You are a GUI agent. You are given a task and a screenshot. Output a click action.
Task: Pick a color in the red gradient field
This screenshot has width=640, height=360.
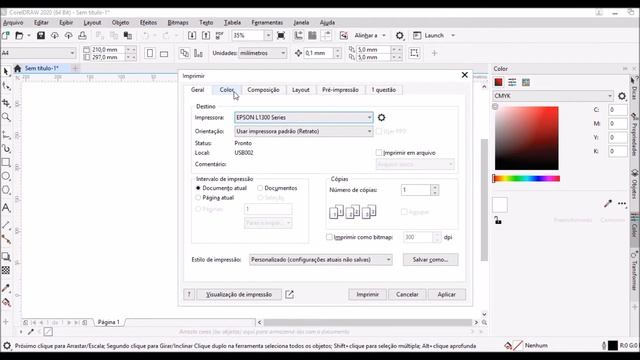pos(527,138)
